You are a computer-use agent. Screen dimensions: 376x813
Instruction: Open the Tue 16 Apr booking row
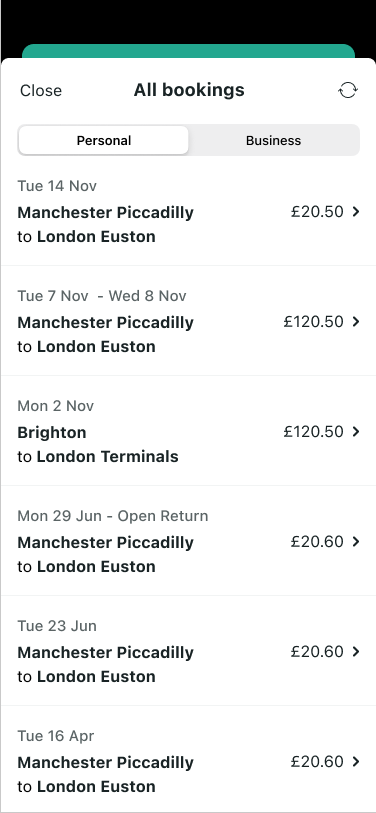point(188,759)
